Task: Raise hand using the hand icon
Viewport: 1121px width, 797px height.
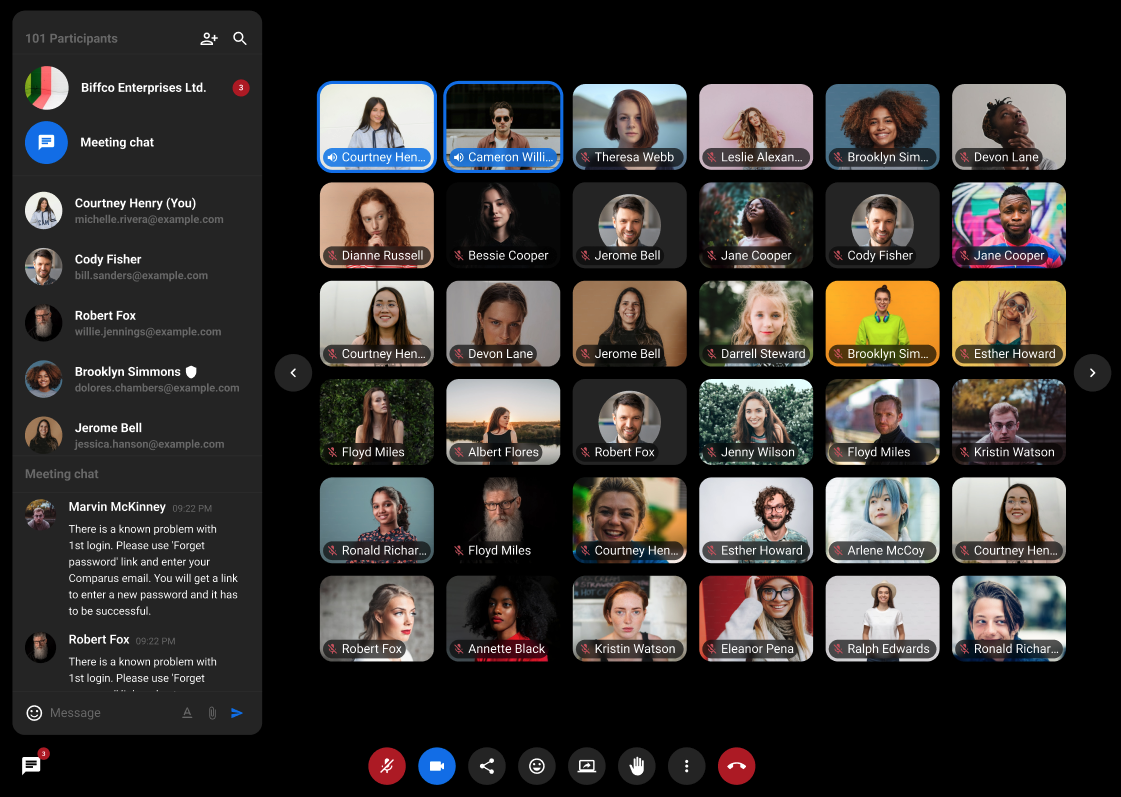Action: click(x=637, y=766)
